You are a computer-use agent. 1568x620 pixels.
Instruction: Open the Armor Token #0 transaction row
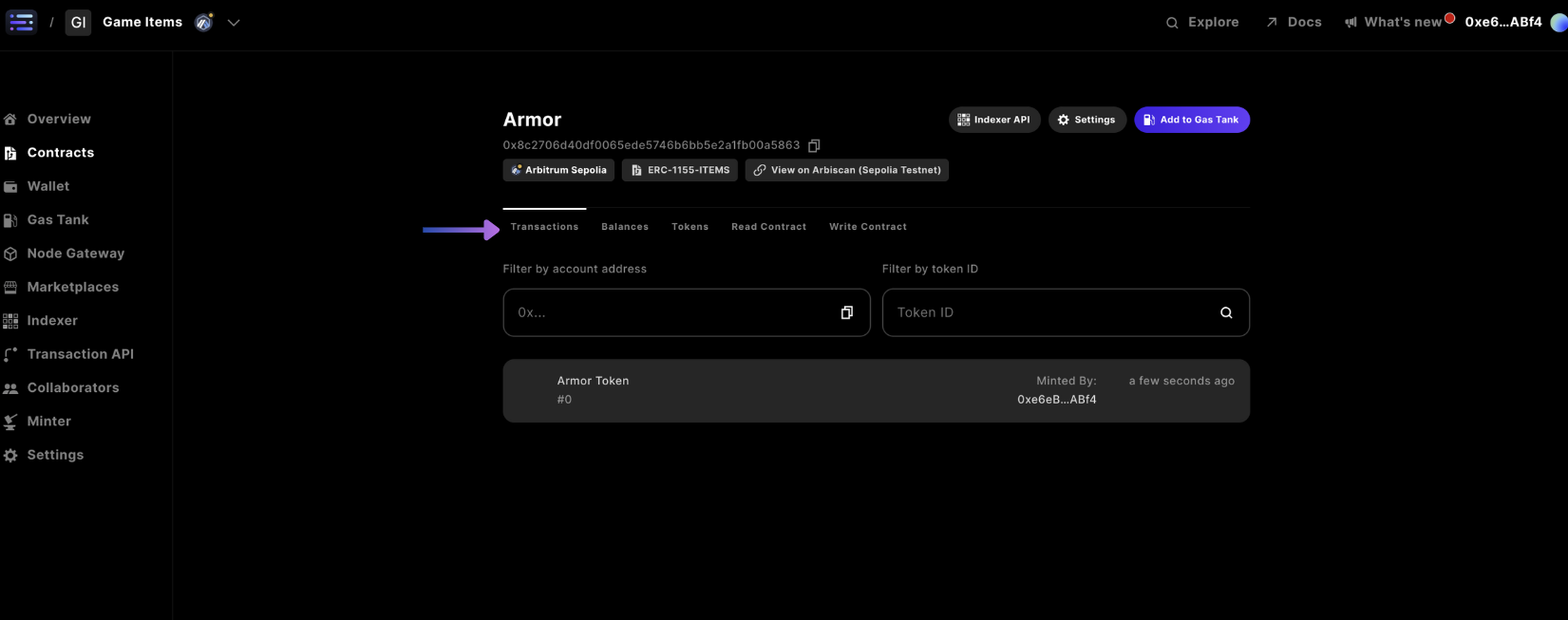pos(875,390)
